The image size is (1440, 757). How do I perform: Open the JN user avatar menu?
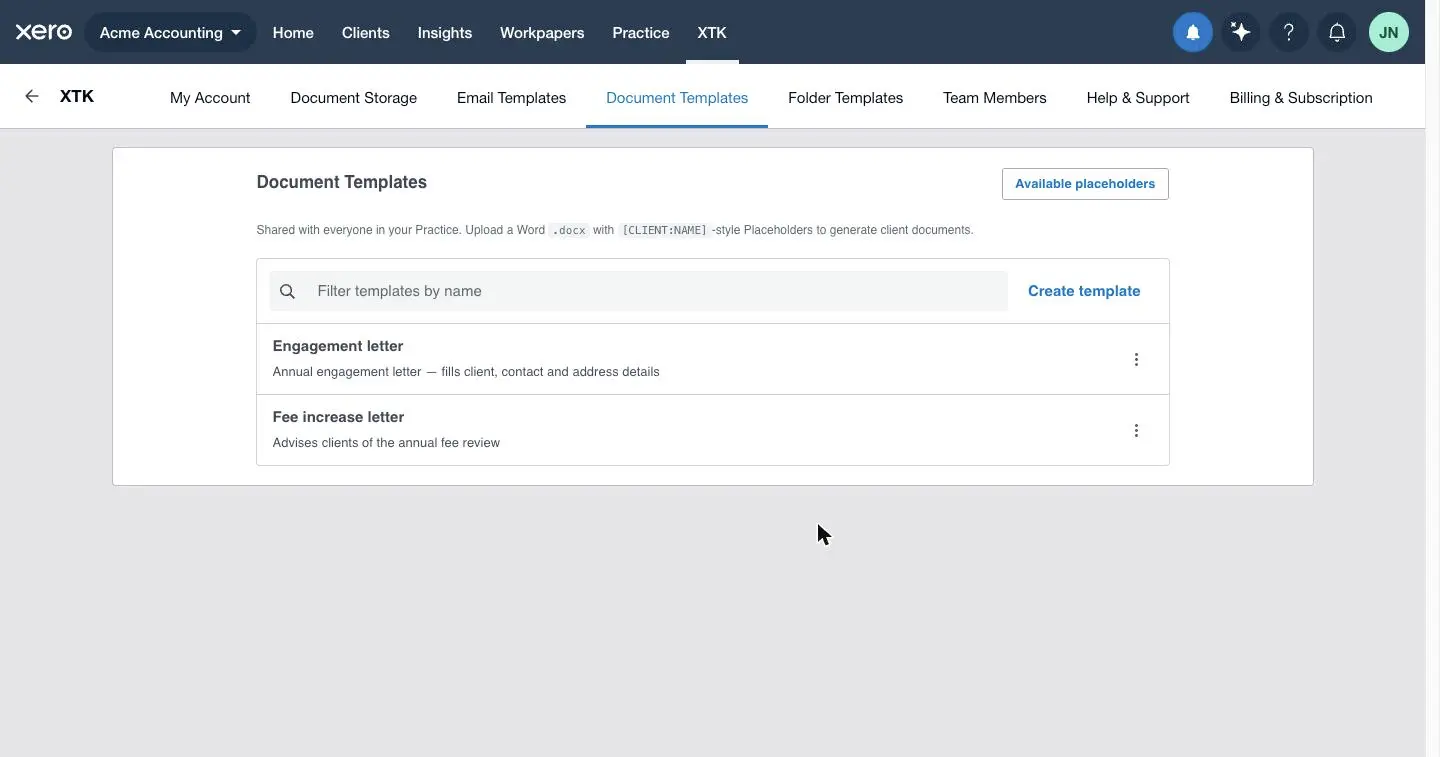pos(1388,33)
